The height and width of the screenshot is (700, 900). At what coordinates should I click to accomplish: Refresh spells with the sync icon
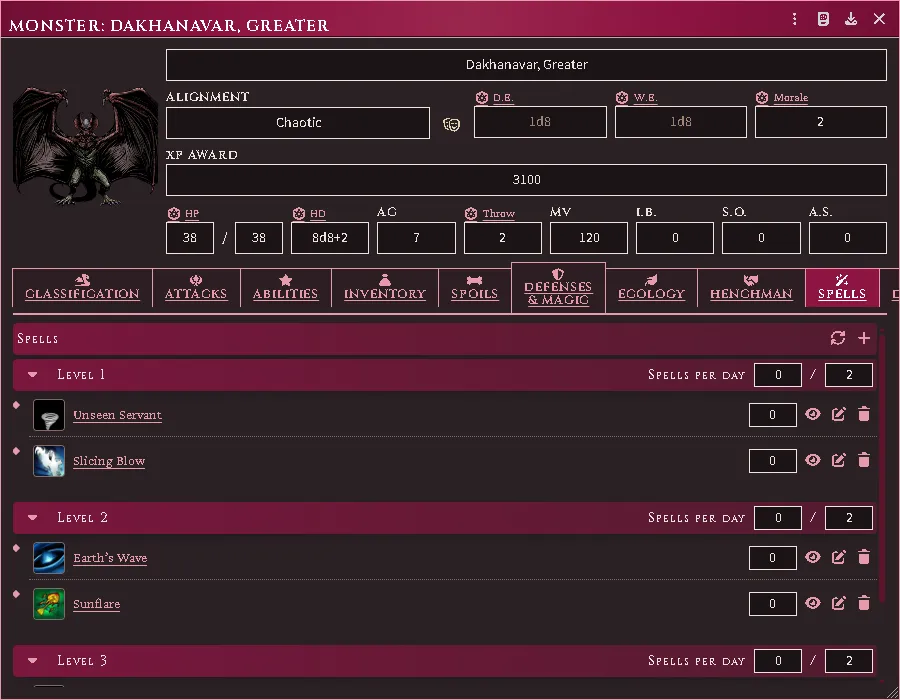click(x=838, y=338)
